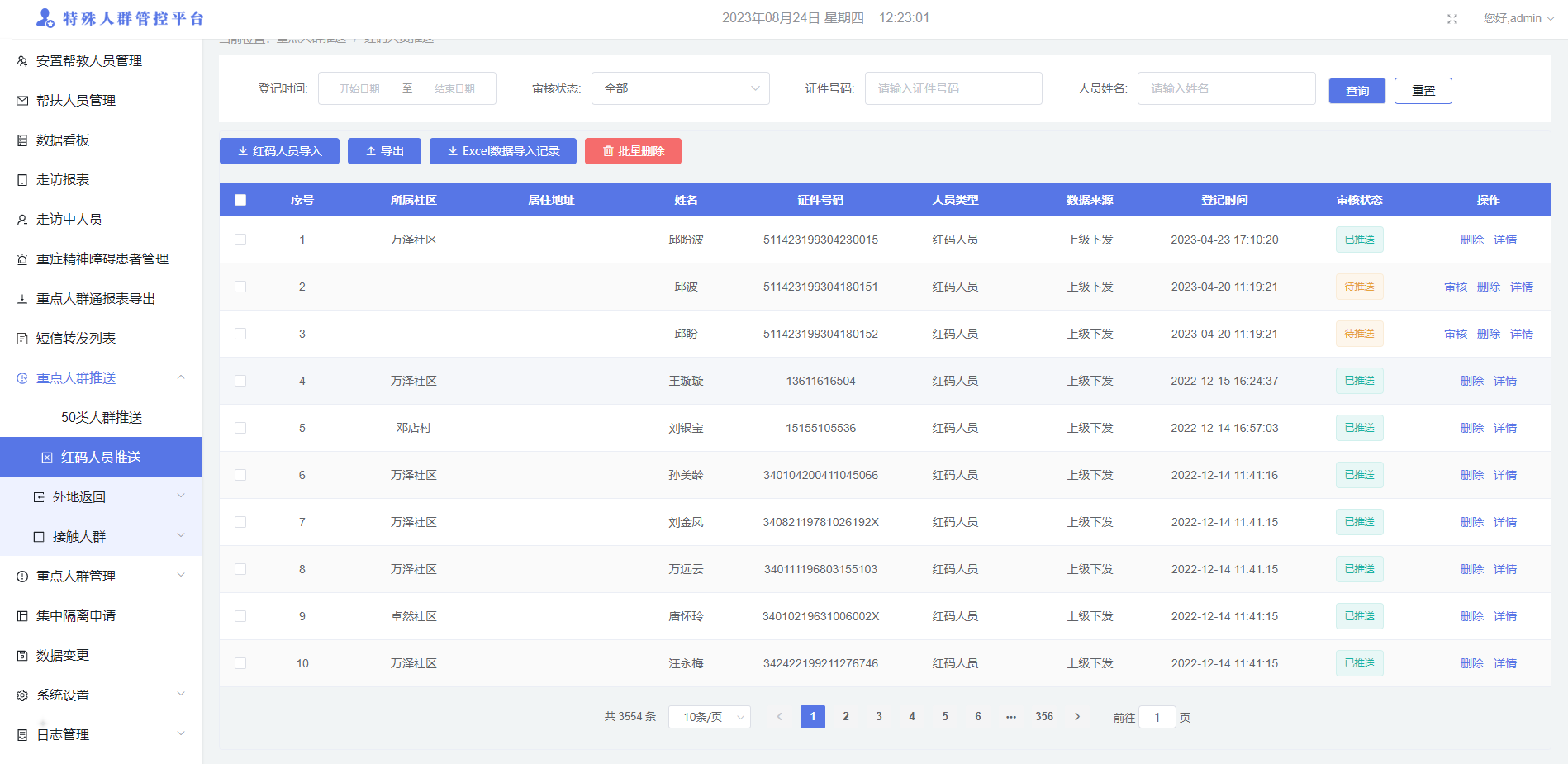Check the row for 邱盼波

(x=240, y=240)
